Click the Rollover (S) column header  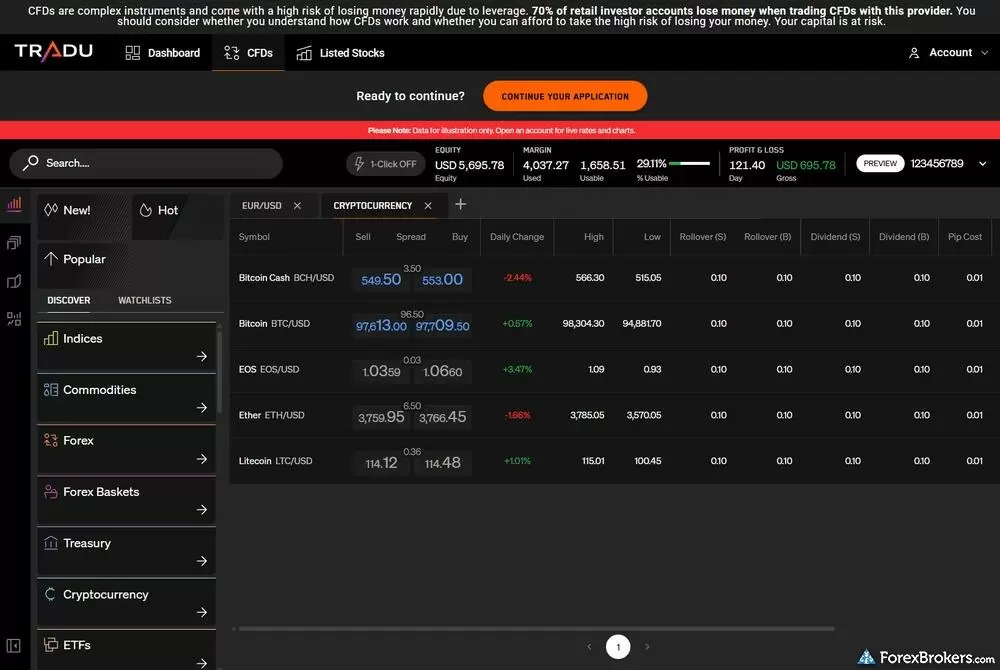click(x=702, y=237)
